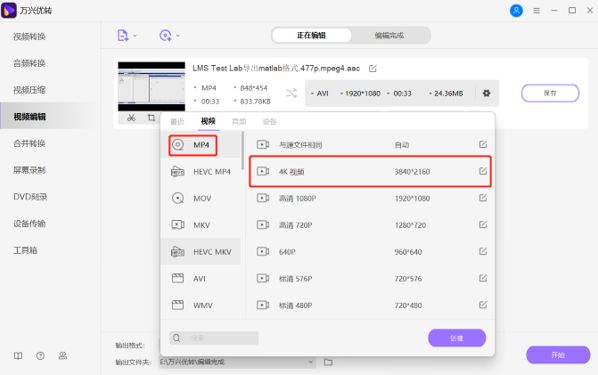Open the user account avatar icon

point(516,11)
